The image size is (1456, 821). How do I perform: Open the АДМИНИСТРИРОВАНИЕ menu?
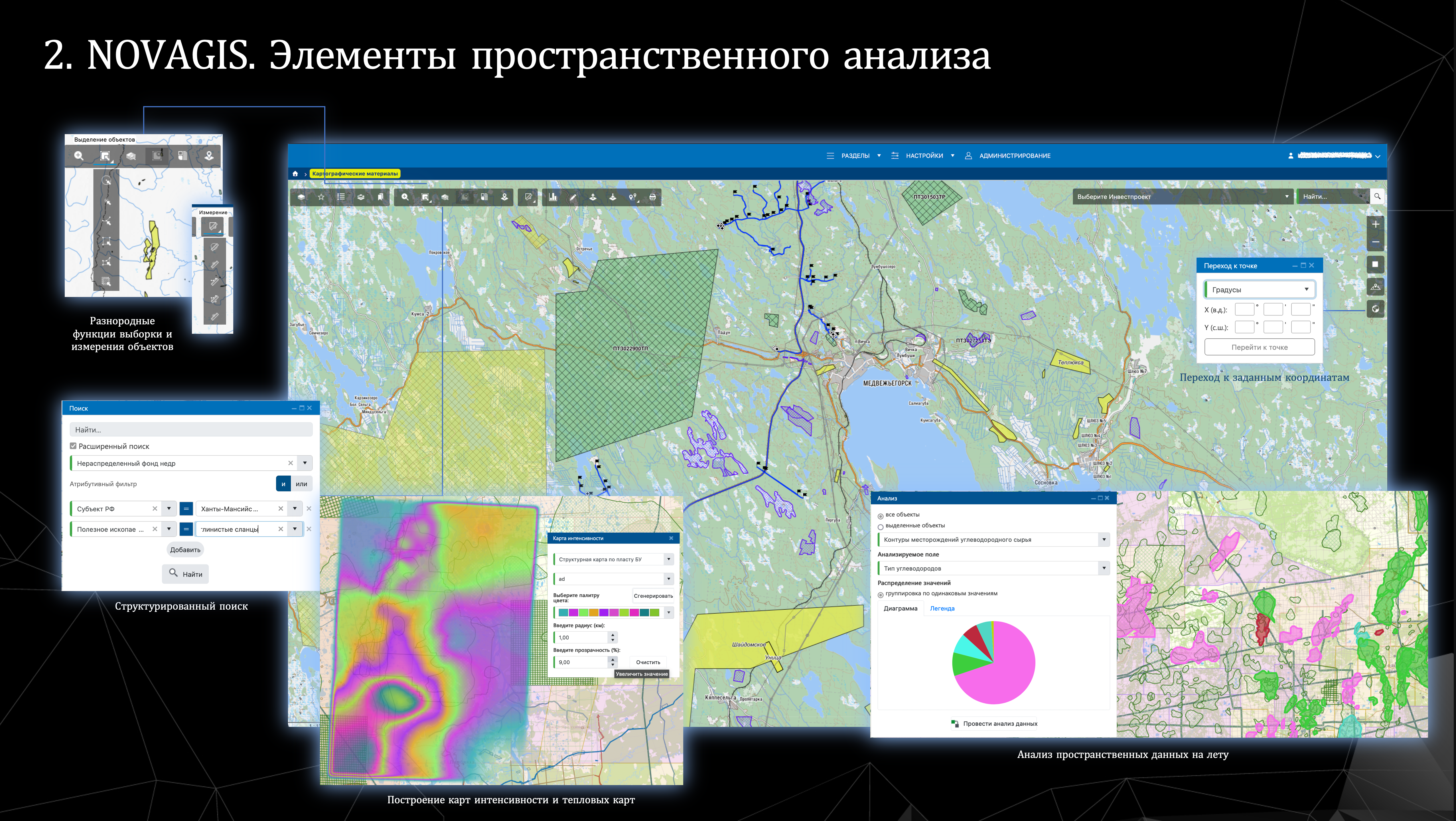tap(1008, 155)
